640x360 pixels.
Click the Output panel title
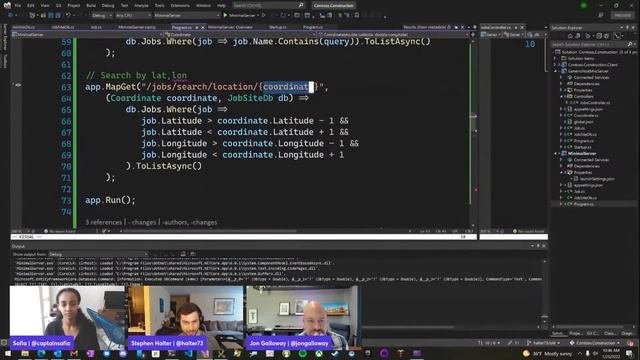[x=18, y=247]
